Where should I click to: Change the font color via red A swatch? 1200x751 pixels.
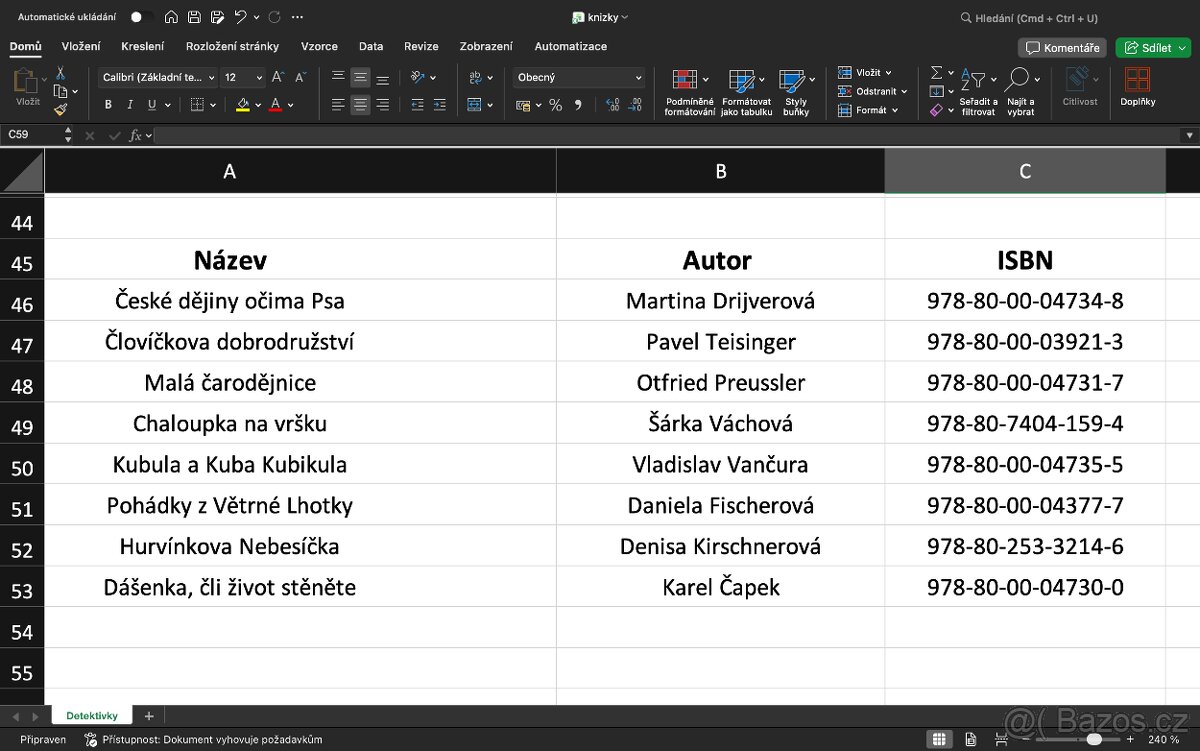(276, 104)
